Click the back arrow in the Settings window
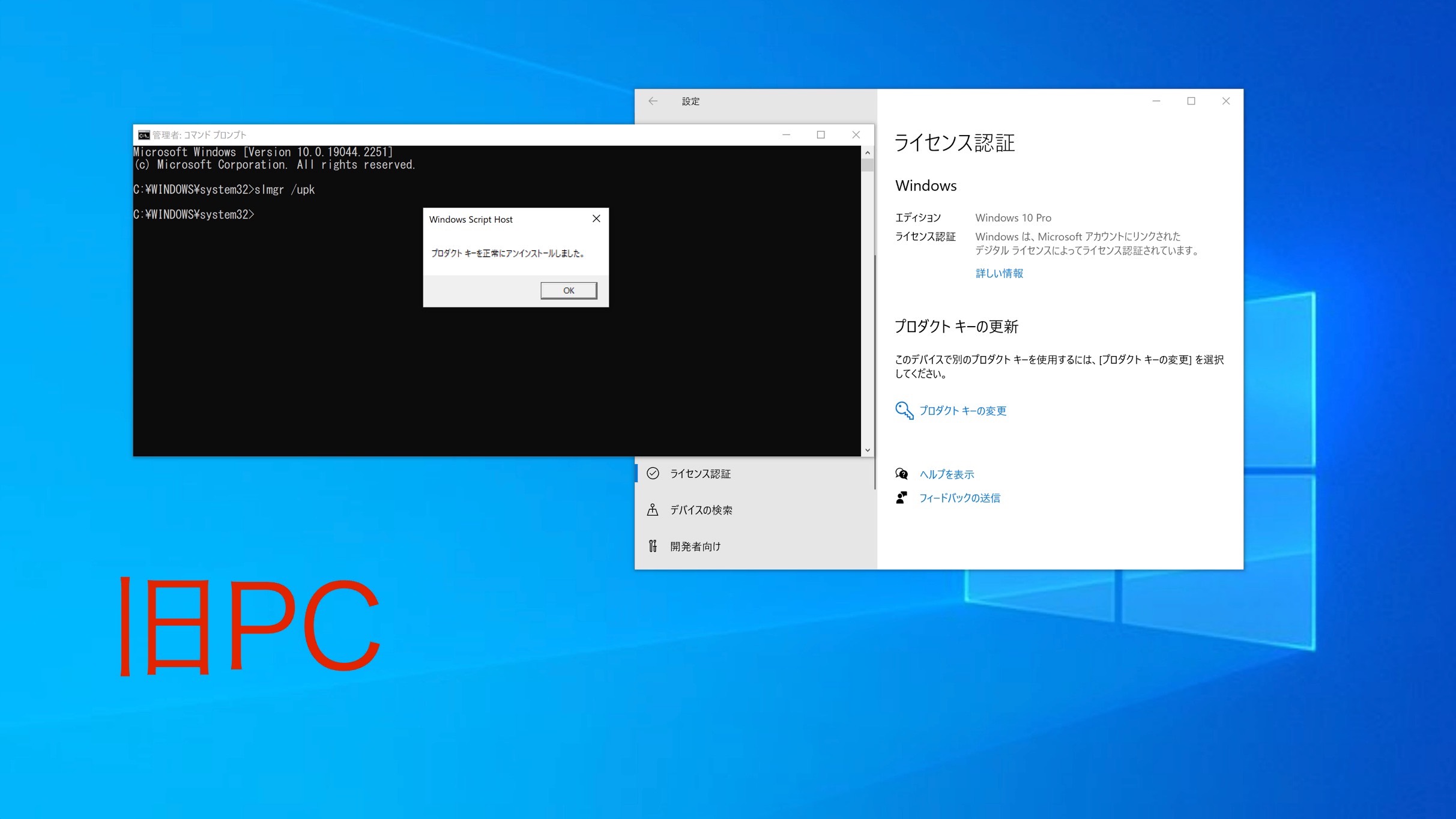 pyautogui.click(x=653, y=101)
